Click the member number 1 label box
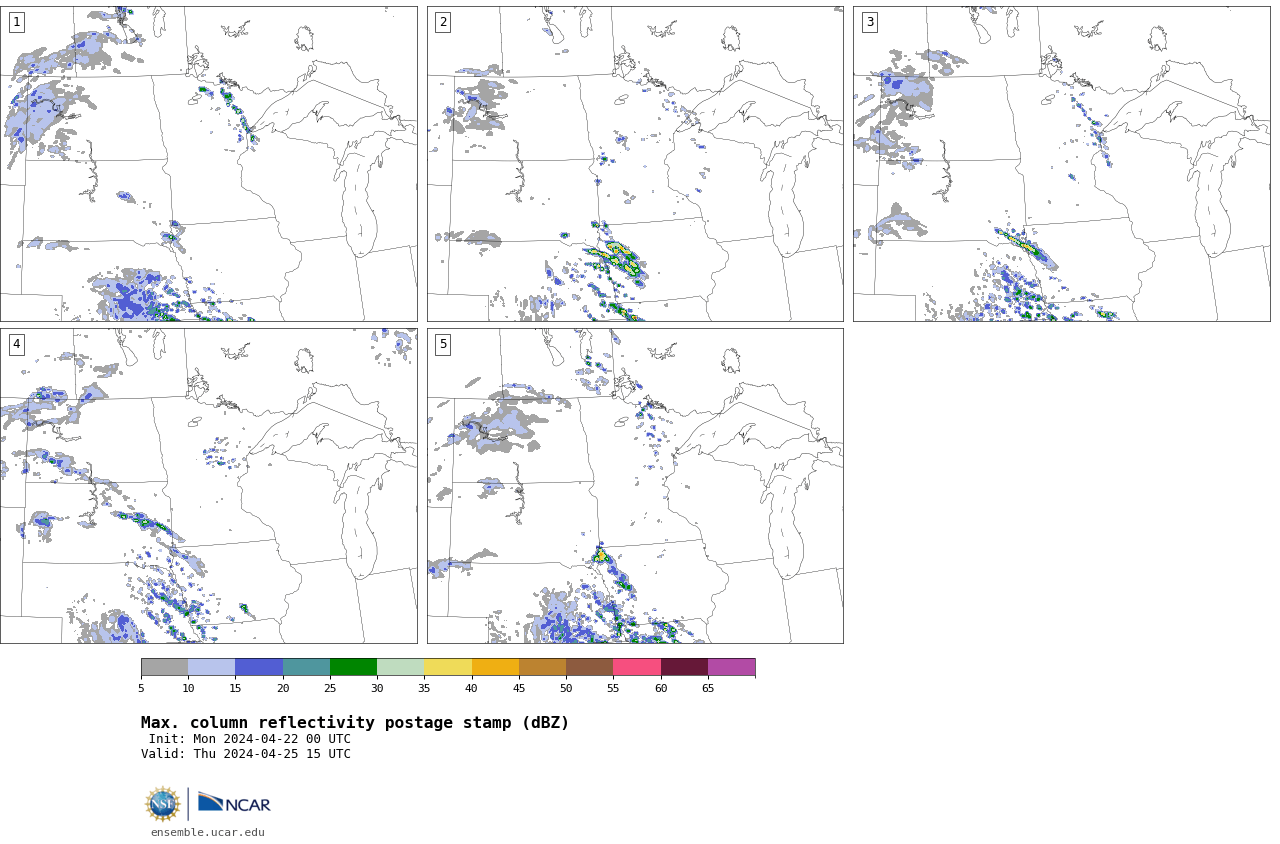 pyautogui.click(x=16, y=22)
